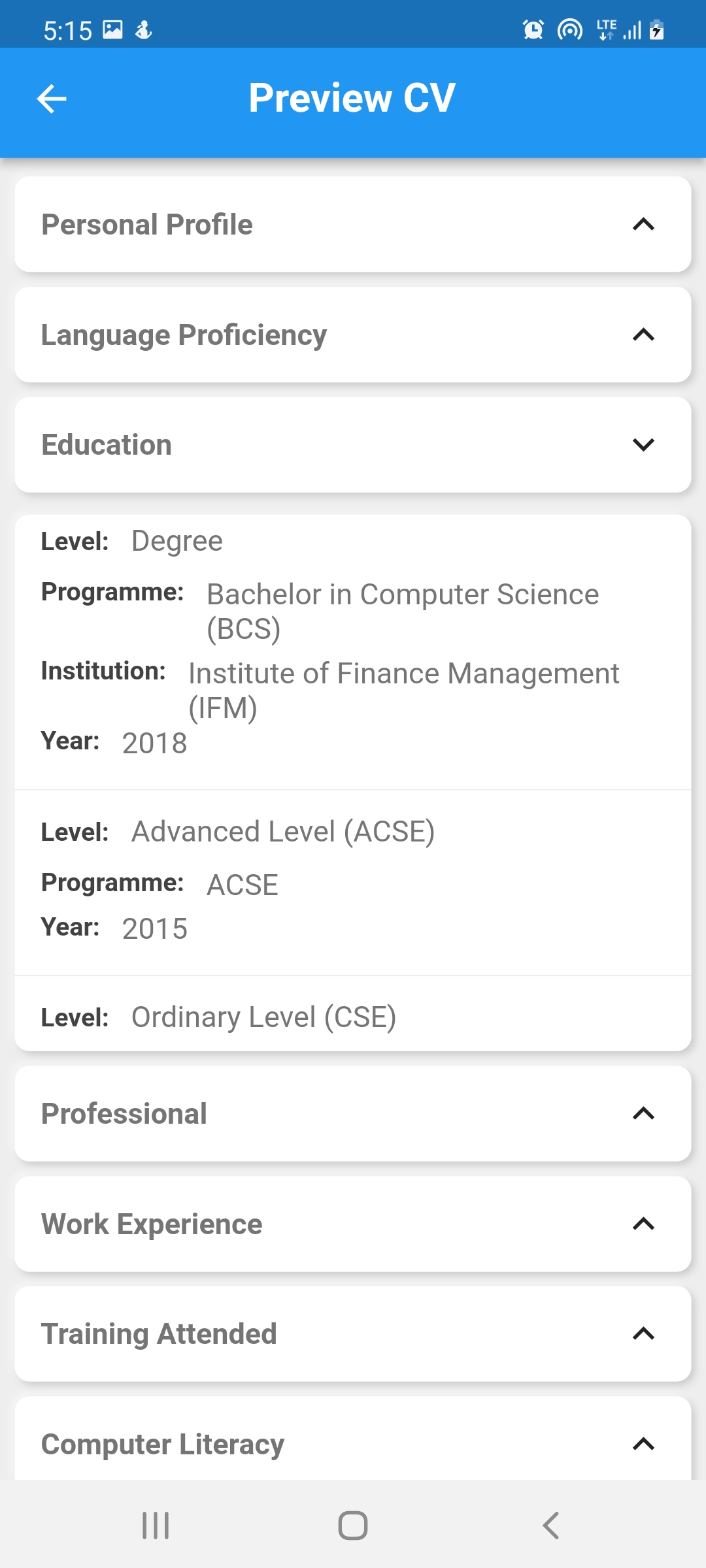
Task: Collapse the Education section chevron
Action: coord(643,445)
